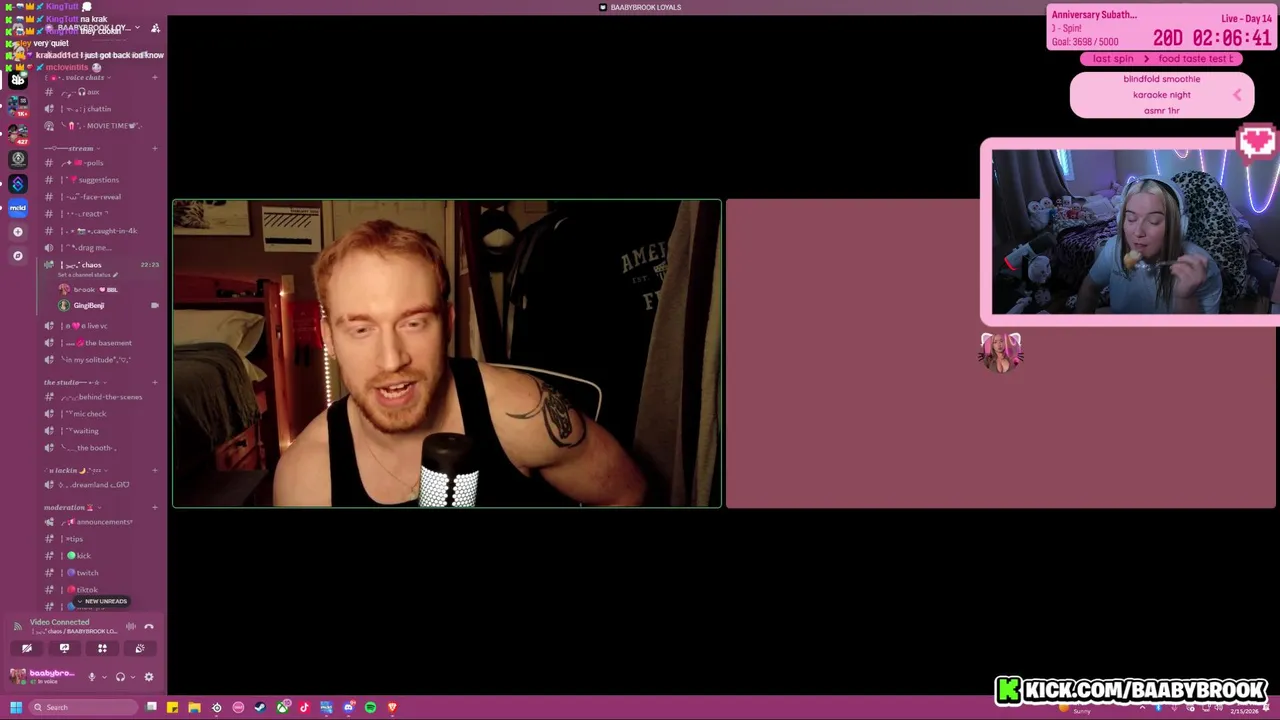Image resolution: width=1280 pixels, height=720 pixels.
Task: Open Spotify from the taskbar
Action: click(370, 707)
